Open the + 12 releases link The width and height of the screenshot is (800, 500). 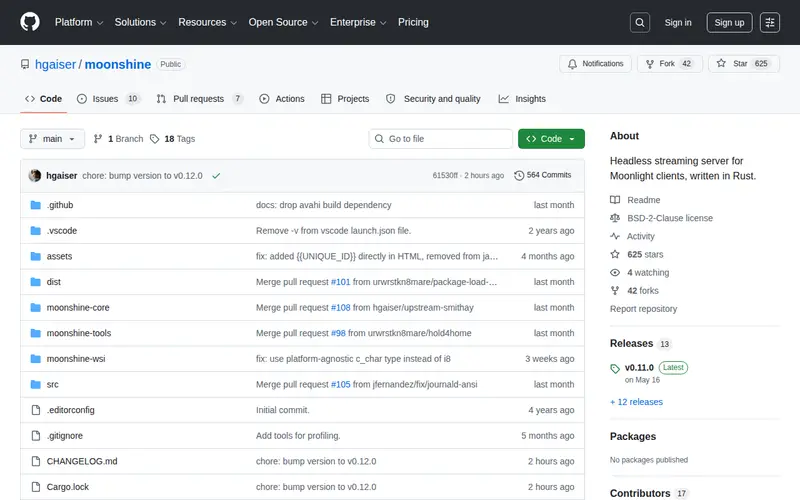click(636, 402)
